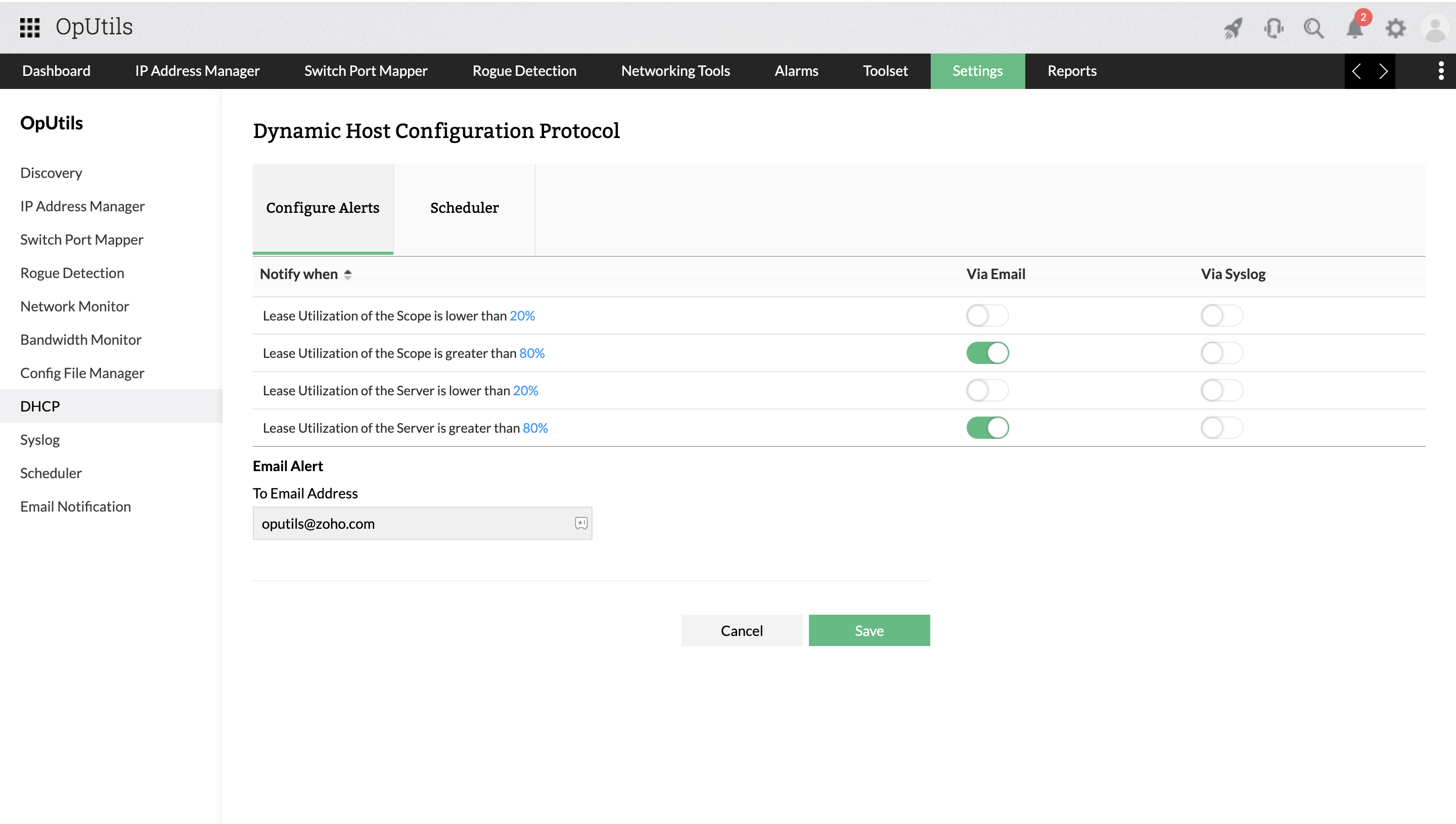Viewport: 1456px width, 824px height.
Task: Open the Reports menu tab
Action: [1071, 71]
